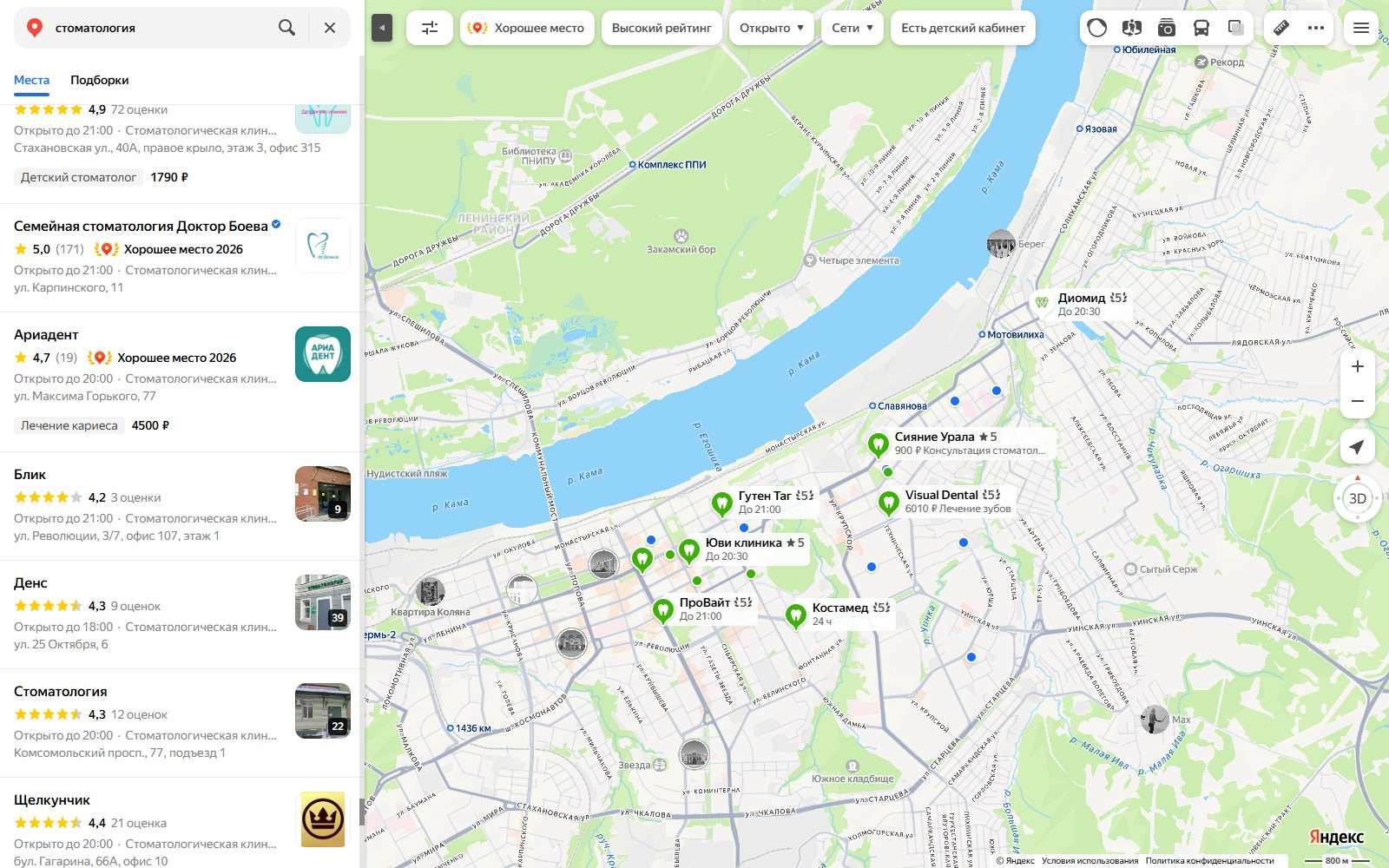Switch to the Подборки tab
The image size is (1389, 868).
point(100,80)
